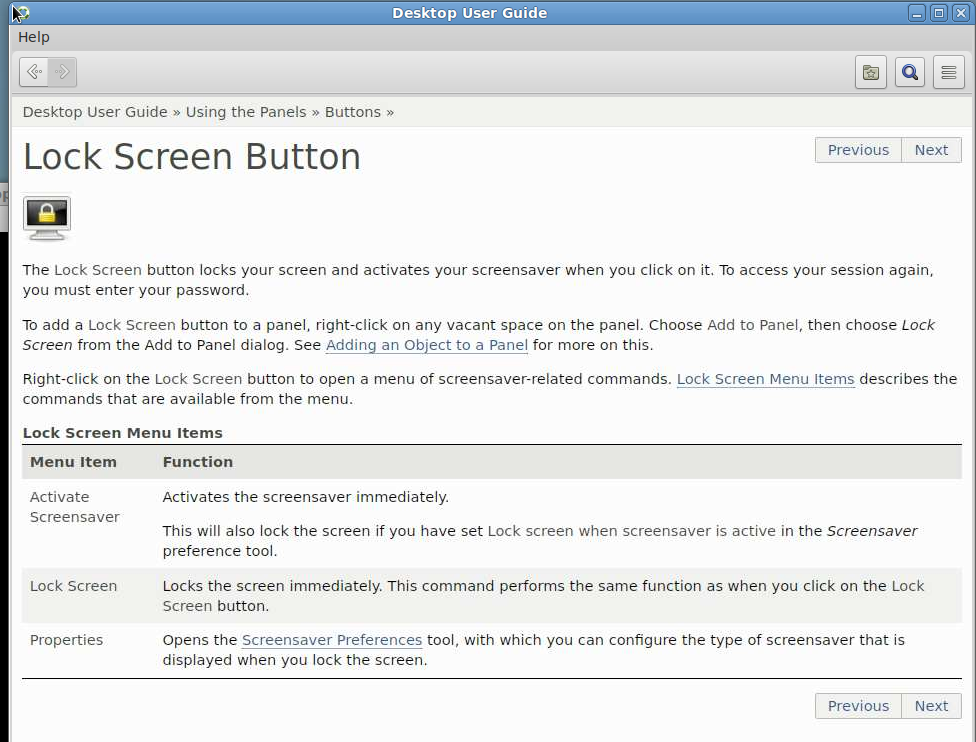Open the Screensaver Preferences link
The width and height of the screenshot is (976, 742).
coord(332,640)
